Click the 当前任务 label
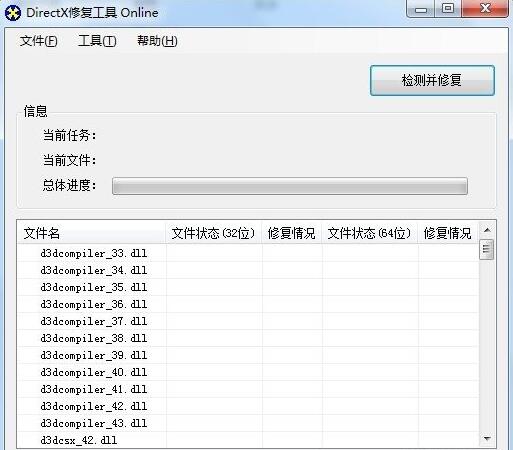This screenshot has width=513, height=450. (69, 136)
